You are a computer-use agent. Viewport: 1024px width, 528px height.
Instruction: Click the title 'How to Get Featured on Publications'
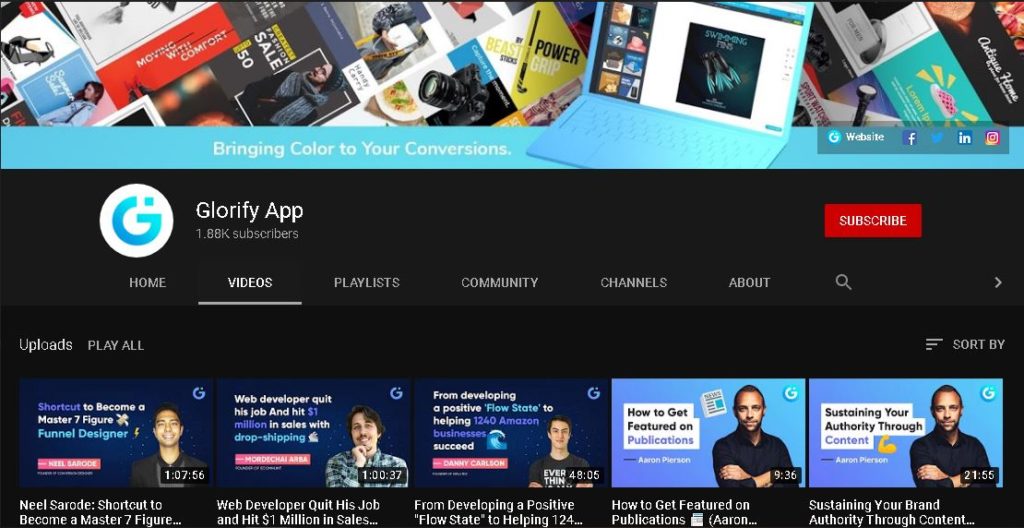[x=683, y=513]
